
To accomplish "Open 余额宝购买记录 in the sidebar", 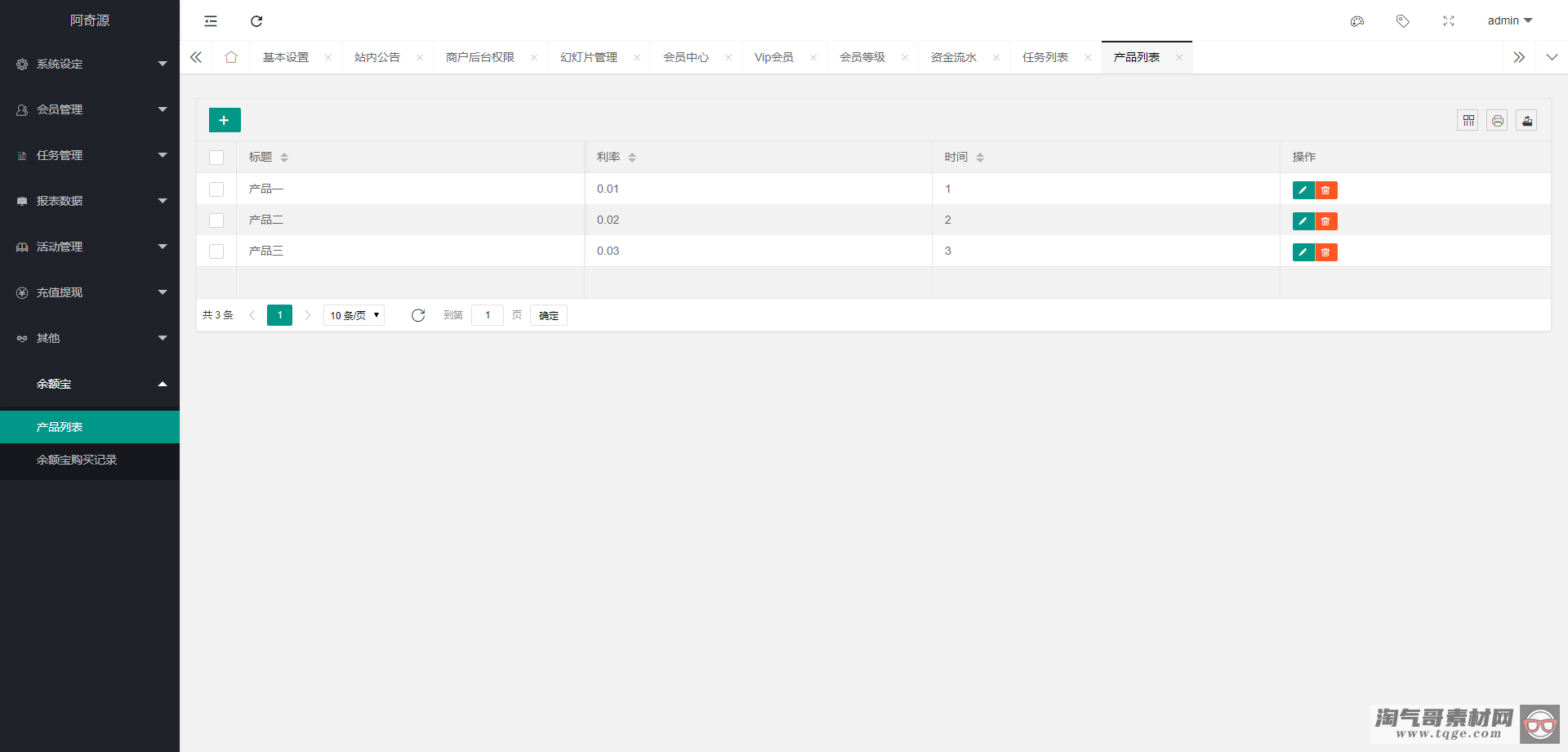I will [x=90, y=460].
